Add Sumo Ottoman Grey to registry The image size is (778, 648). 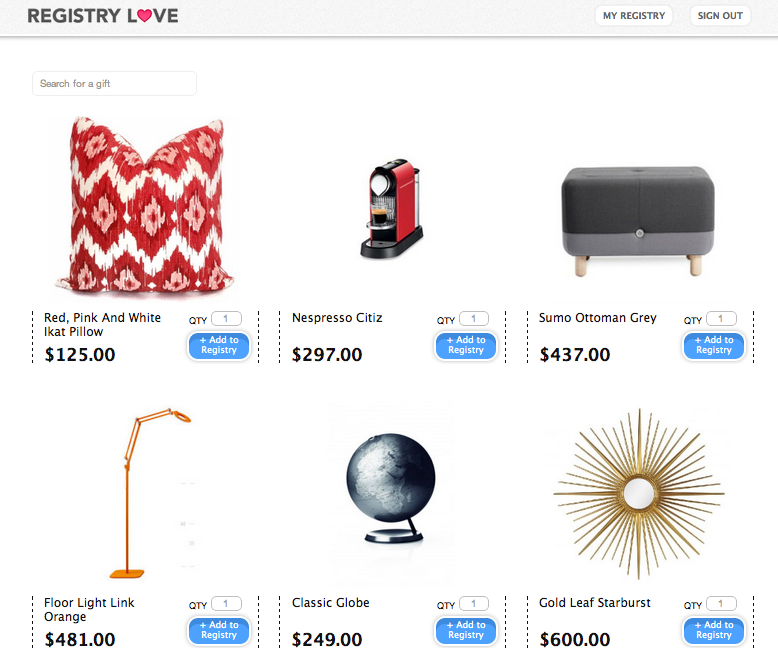tap(713, 345)
